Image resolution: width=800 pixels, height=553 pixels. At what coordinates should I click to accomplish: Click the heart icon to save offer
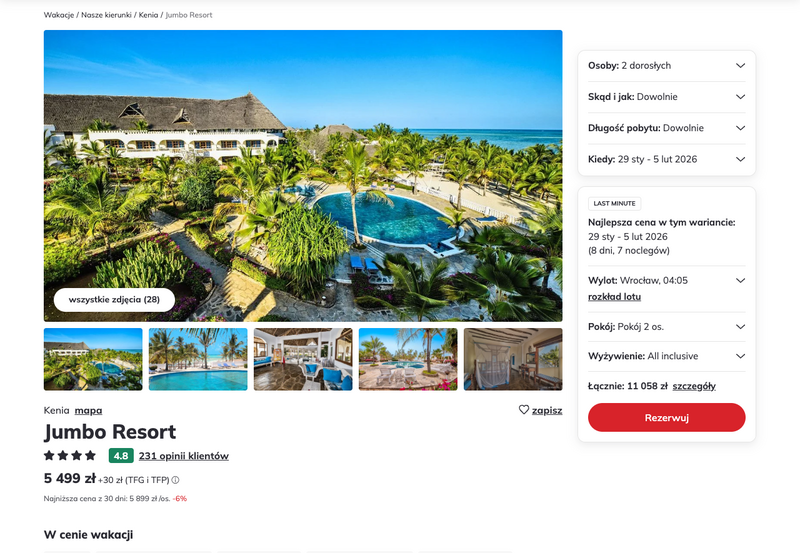pos(523,410)
